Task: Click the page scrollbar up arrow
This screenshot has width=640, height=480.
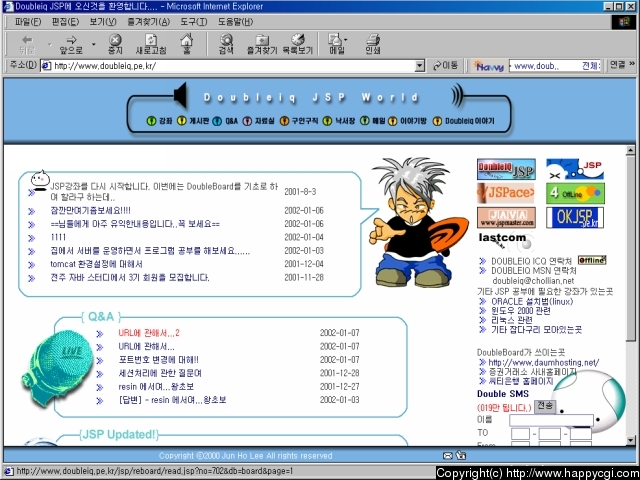Action: tap(631, 151)
